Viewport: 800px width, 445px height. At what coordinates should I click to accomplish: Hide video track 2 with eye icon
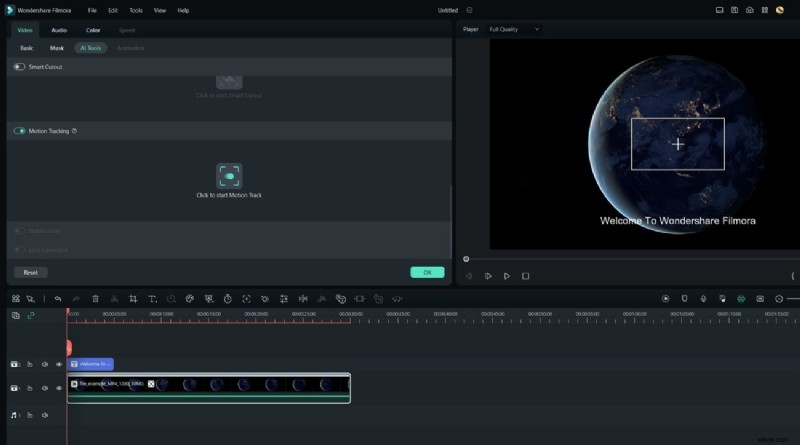59,364
